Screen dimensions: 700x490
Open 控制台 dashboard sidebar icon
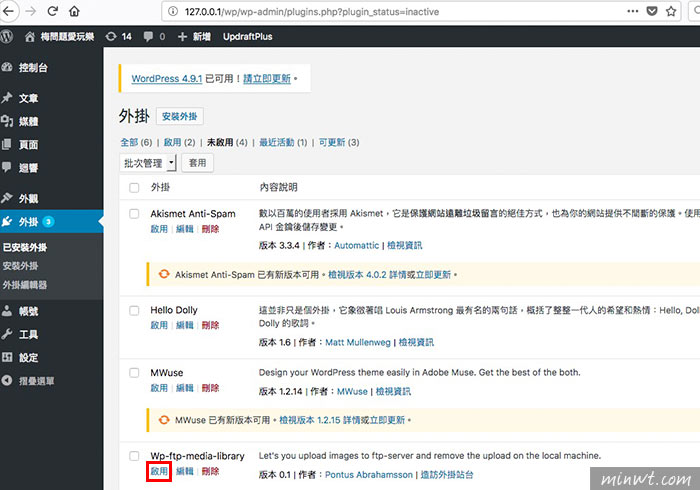click(7, 67)
